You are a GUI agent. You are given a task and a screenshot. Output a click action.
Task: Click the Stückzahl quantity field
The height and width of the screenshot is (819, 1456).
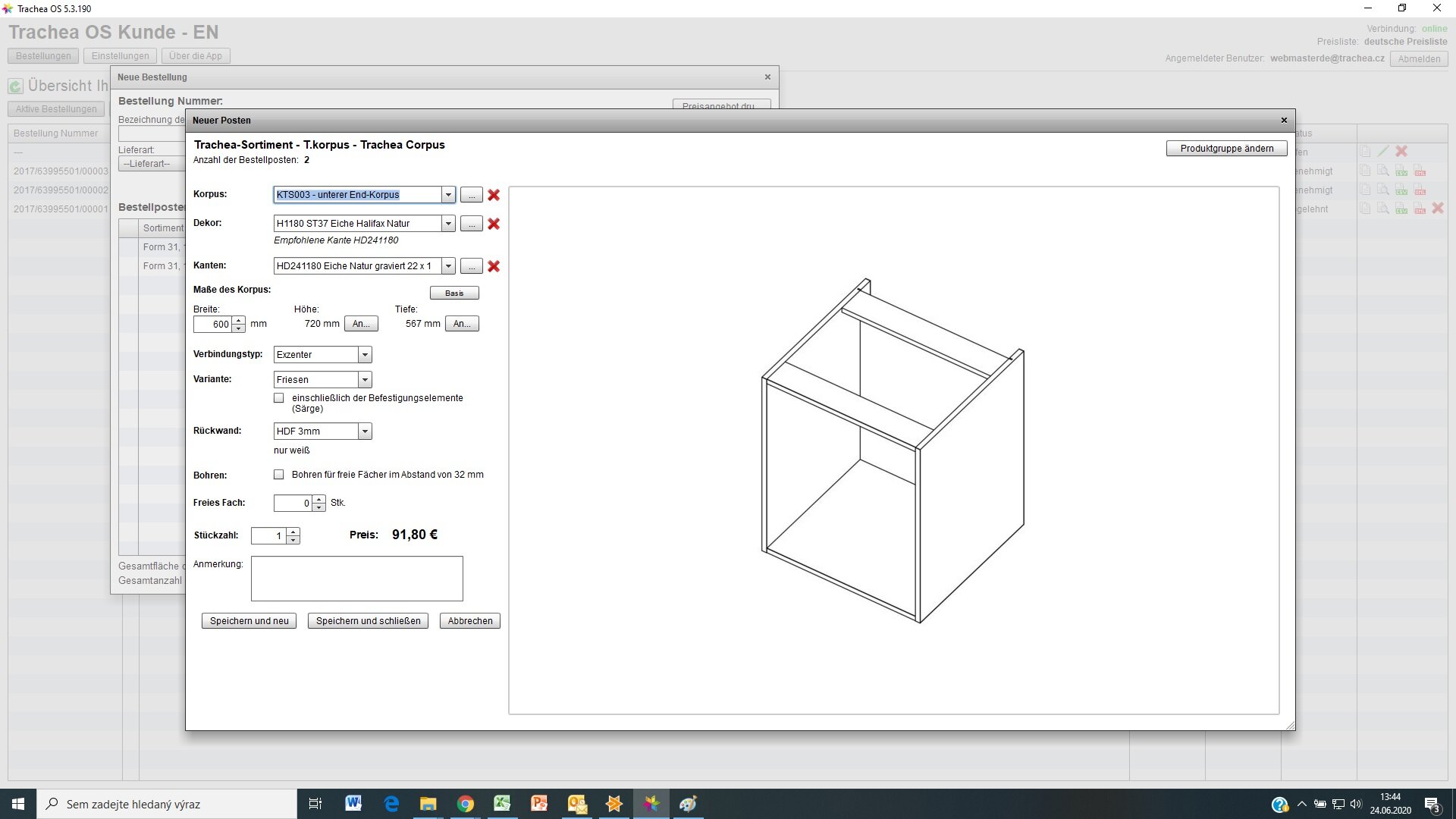point(269,536)
